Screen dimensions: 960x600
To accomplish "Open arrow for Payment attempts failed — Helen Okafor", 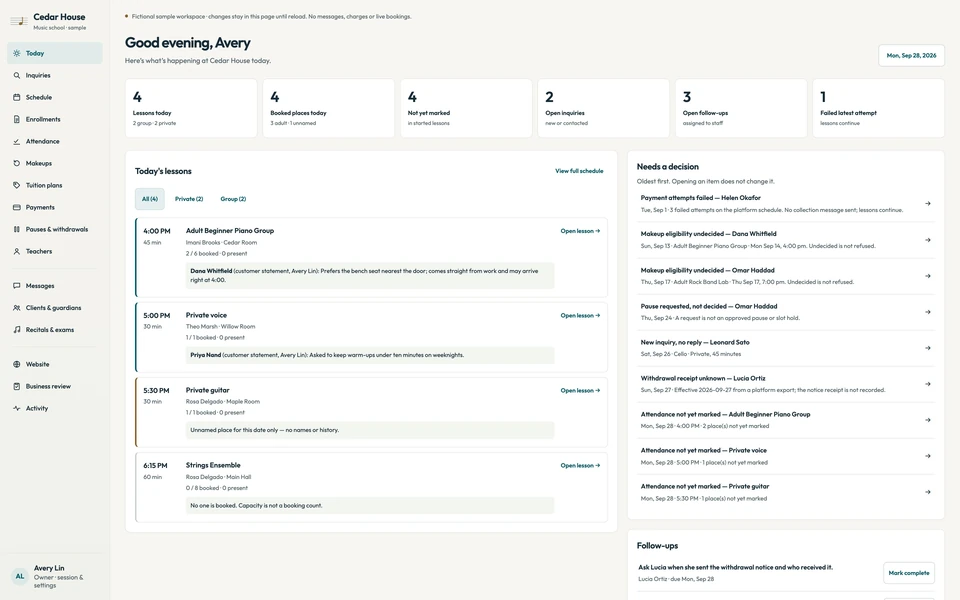I will 928,203.
